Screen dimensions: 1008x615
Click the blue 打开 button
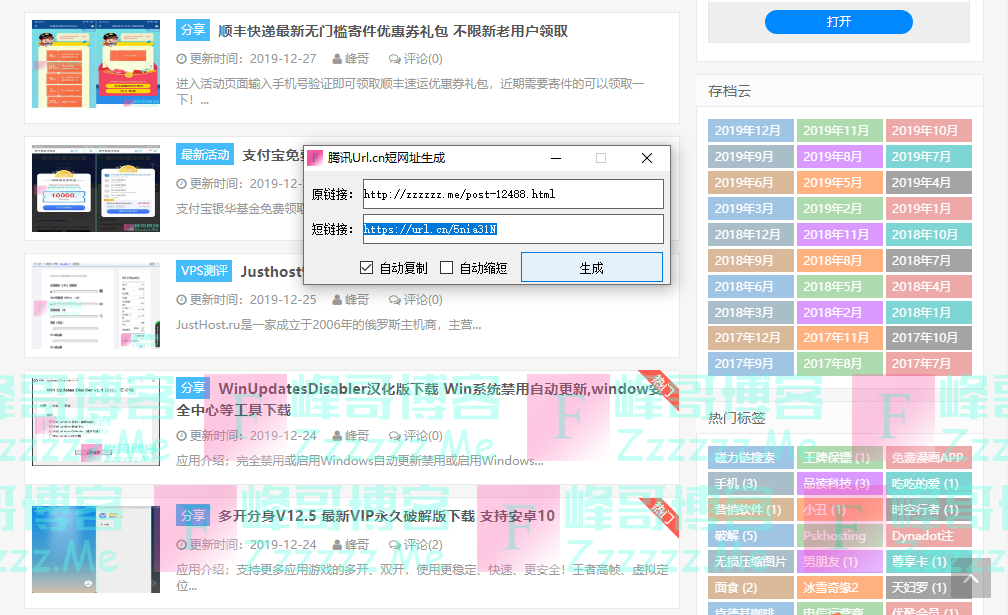tap(838, 22)
